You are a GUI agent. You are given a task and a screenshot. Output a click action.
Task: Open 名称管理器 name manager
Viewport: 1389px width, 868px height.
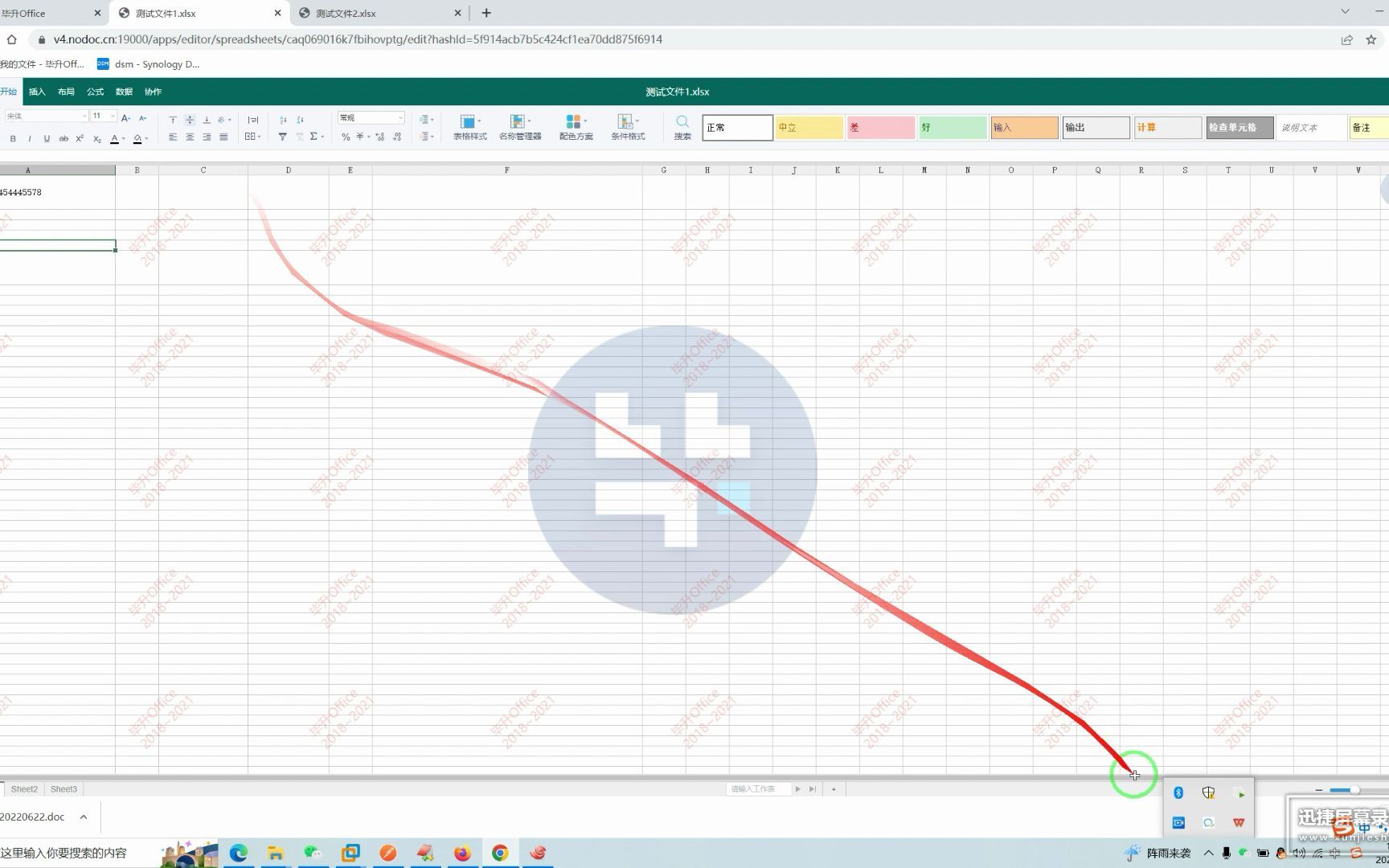(520, 127)
